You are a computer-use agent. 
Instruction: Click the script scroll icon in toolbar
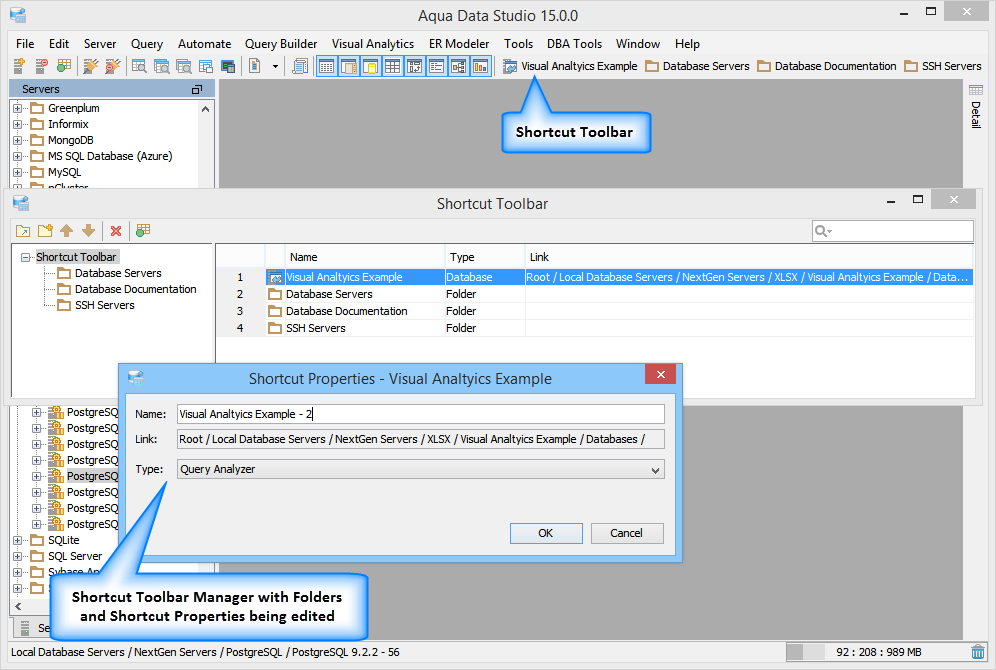(300, 66)
